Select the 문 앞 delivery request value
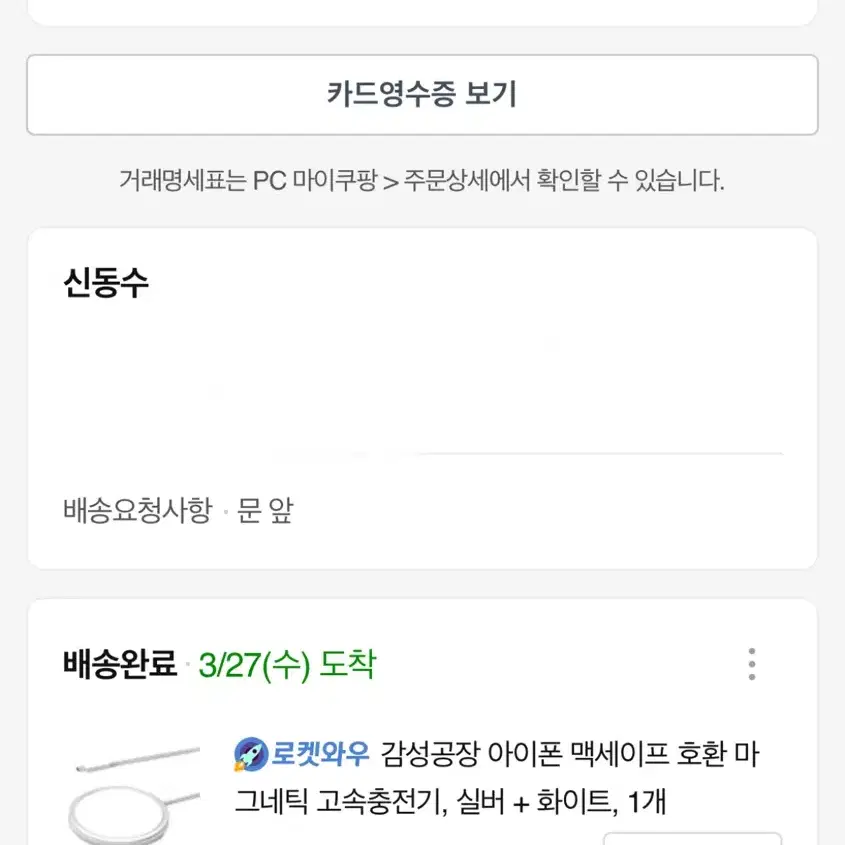 pyautogui.click(x=265, y=510)
